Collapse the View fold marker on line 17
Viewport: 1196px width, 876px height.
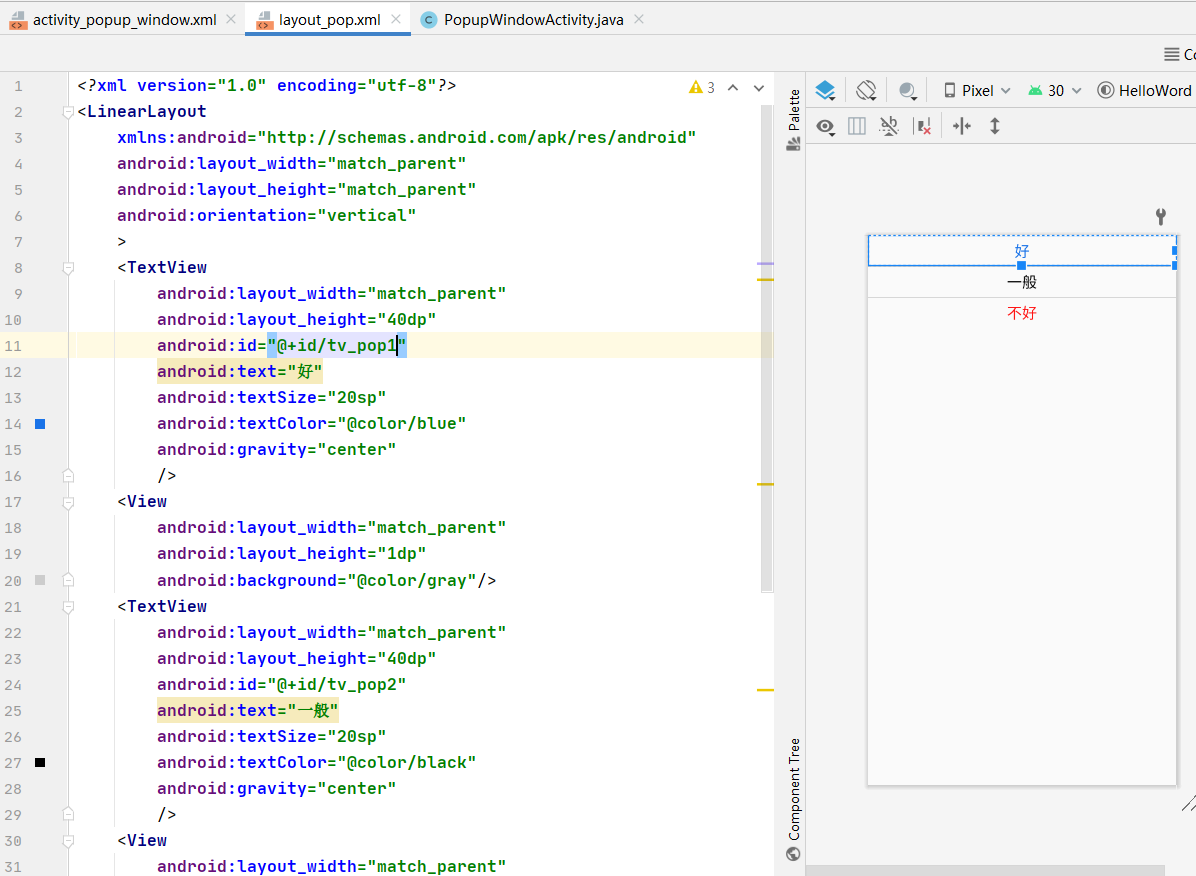pyautogui.click(x=68, y=502)
